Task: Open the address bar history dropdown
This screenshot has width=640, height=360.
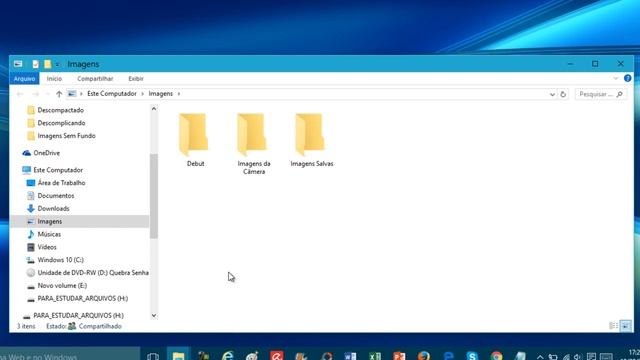Action: pos(552,94)
